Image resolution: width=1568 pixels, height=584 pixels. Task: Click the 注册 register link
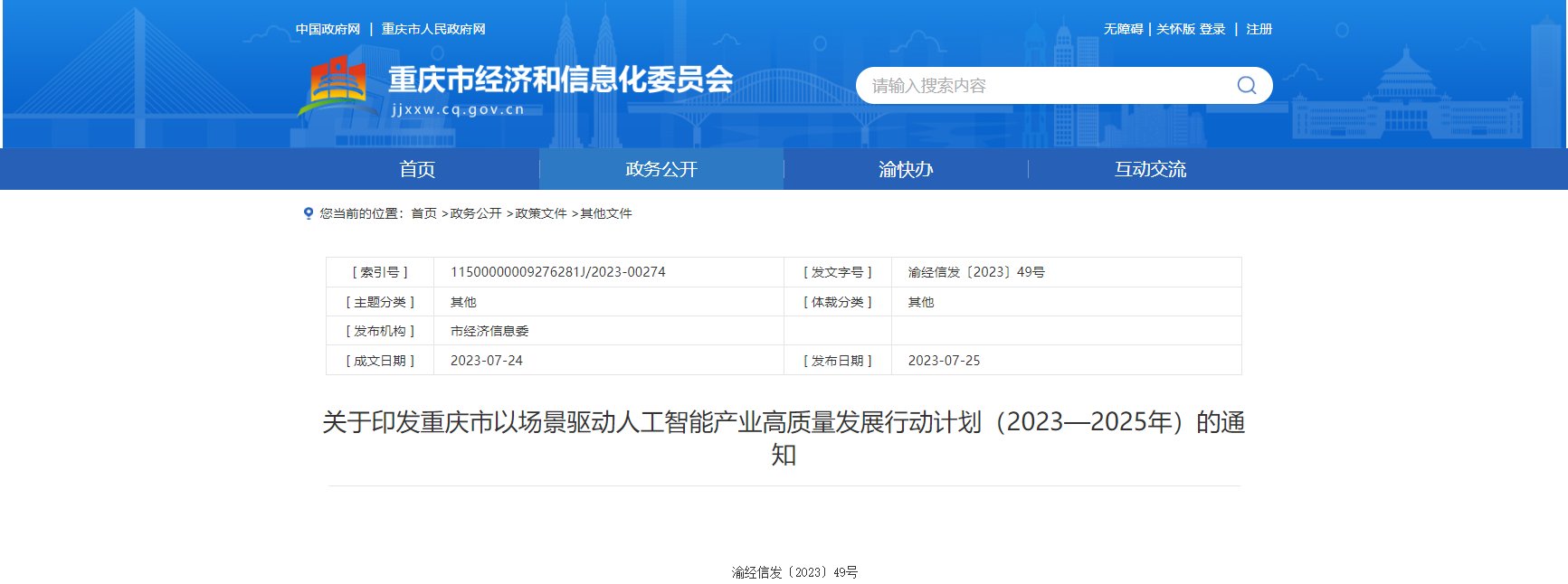(1259, 29)
